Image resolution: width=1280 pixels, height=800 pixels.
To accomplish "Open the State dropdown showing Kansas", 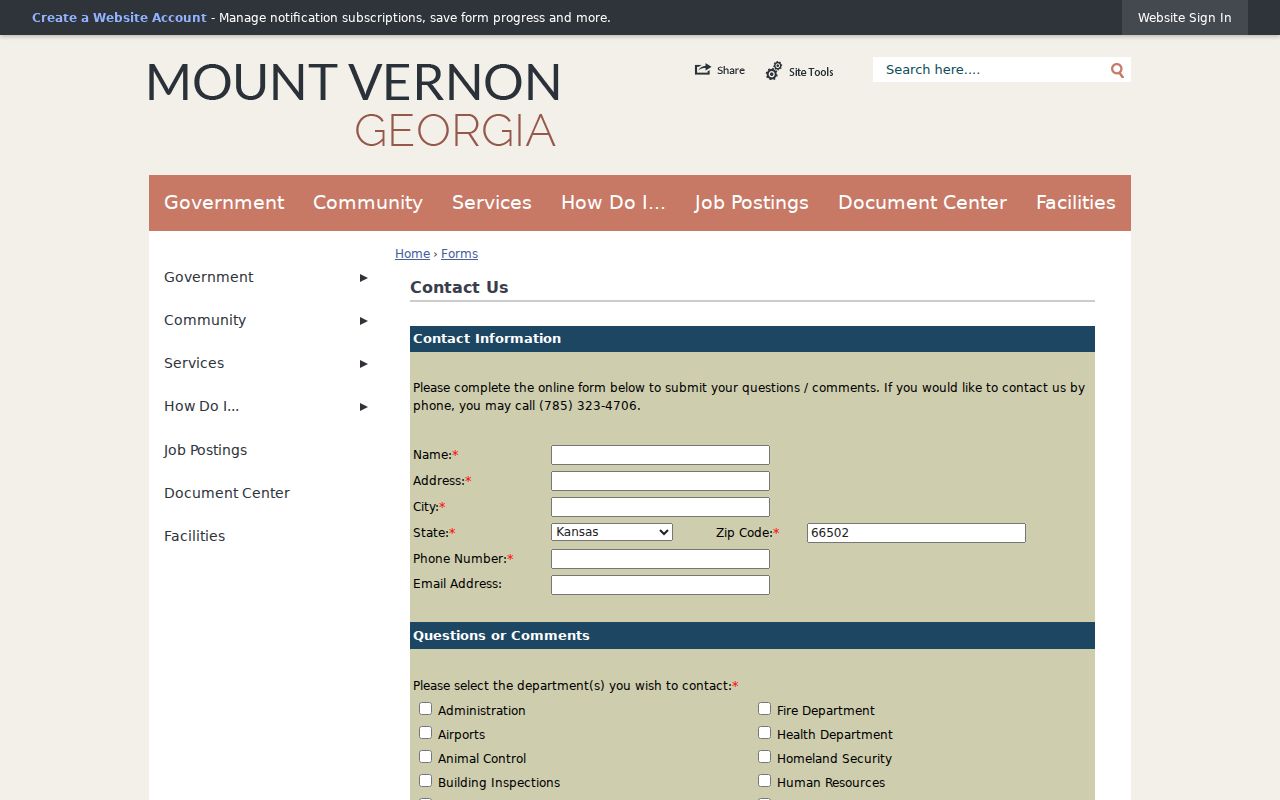I will pos(612,532).
